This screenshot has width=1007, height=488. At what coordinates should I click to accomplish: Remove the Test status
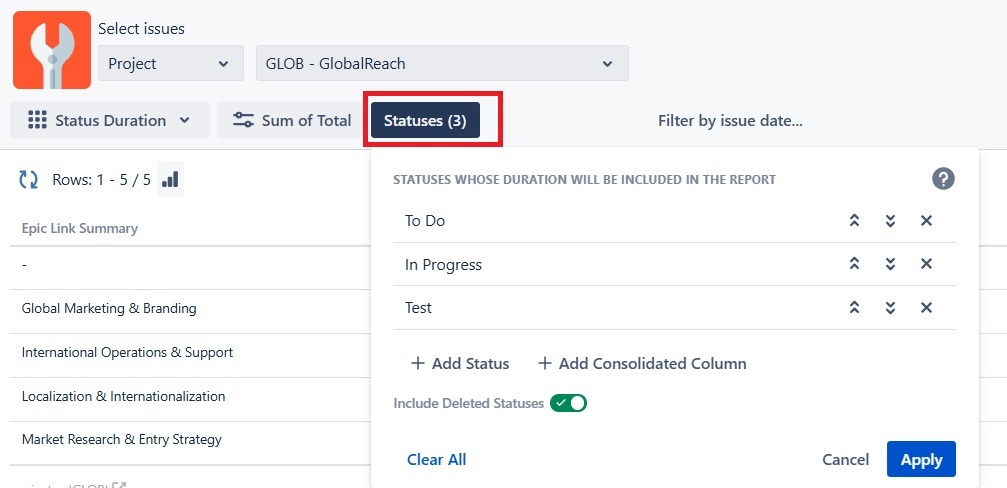(926, 308)
